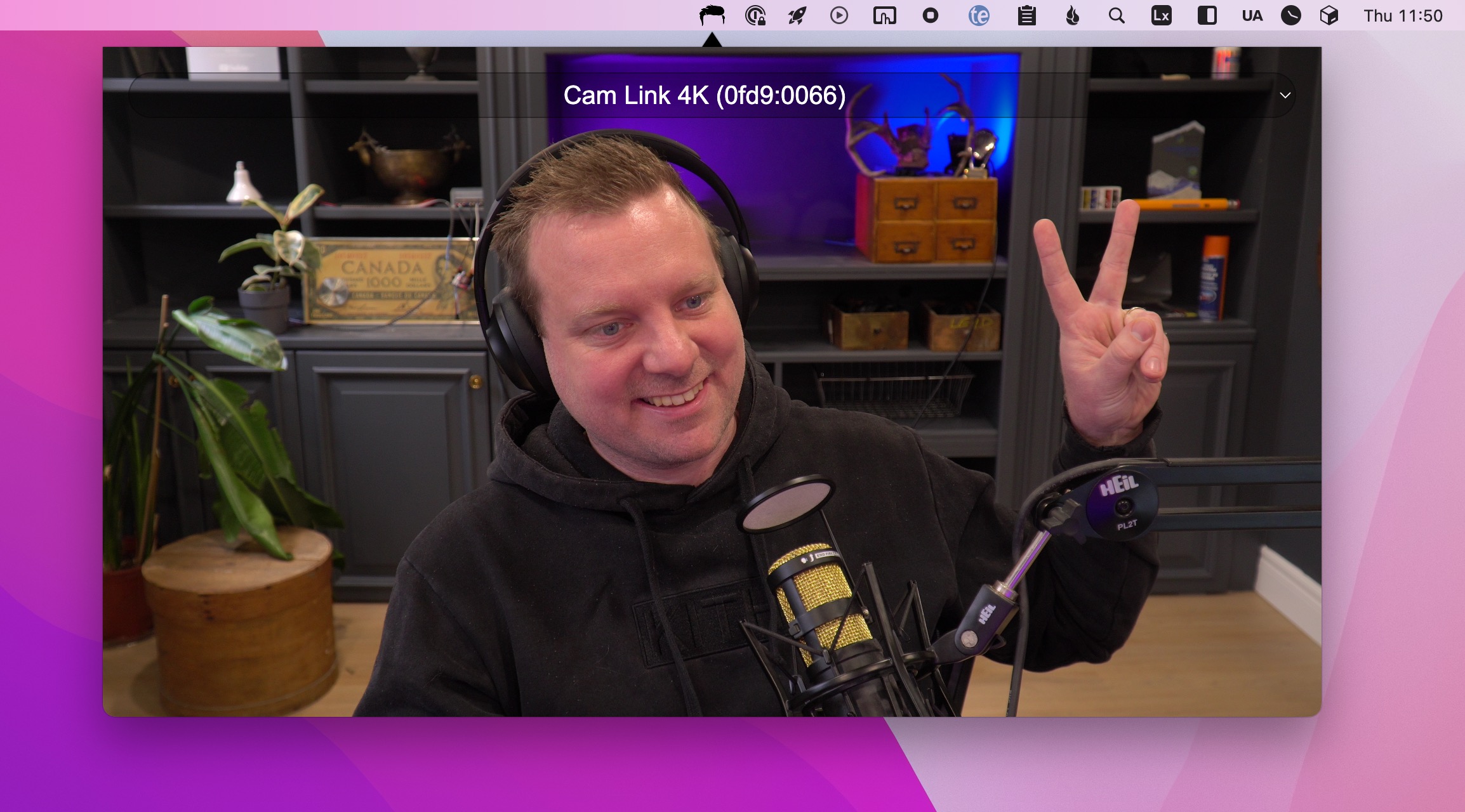Open the rocket icon in menu bar

(x=797, y=15)
